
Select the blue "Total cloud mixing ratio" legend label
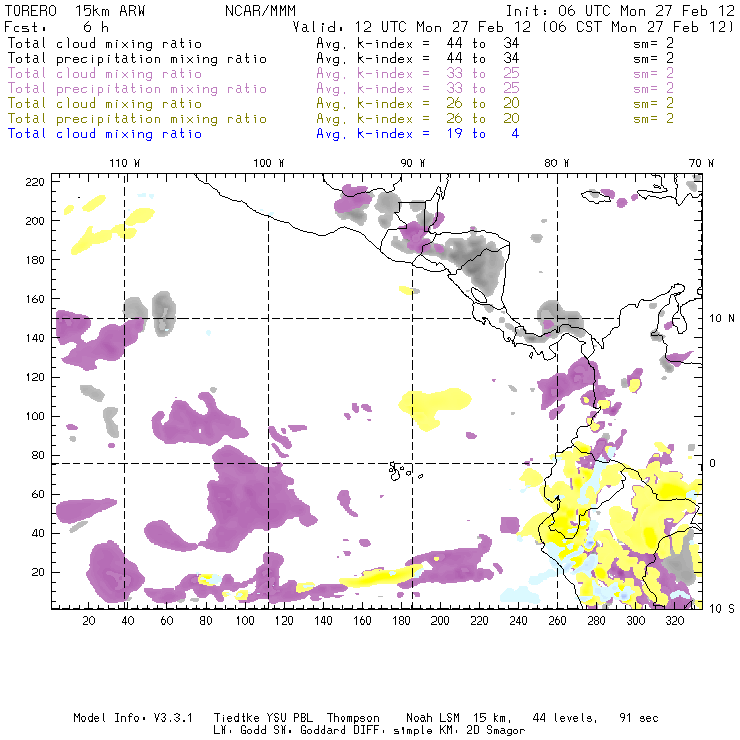coord(105,134)
